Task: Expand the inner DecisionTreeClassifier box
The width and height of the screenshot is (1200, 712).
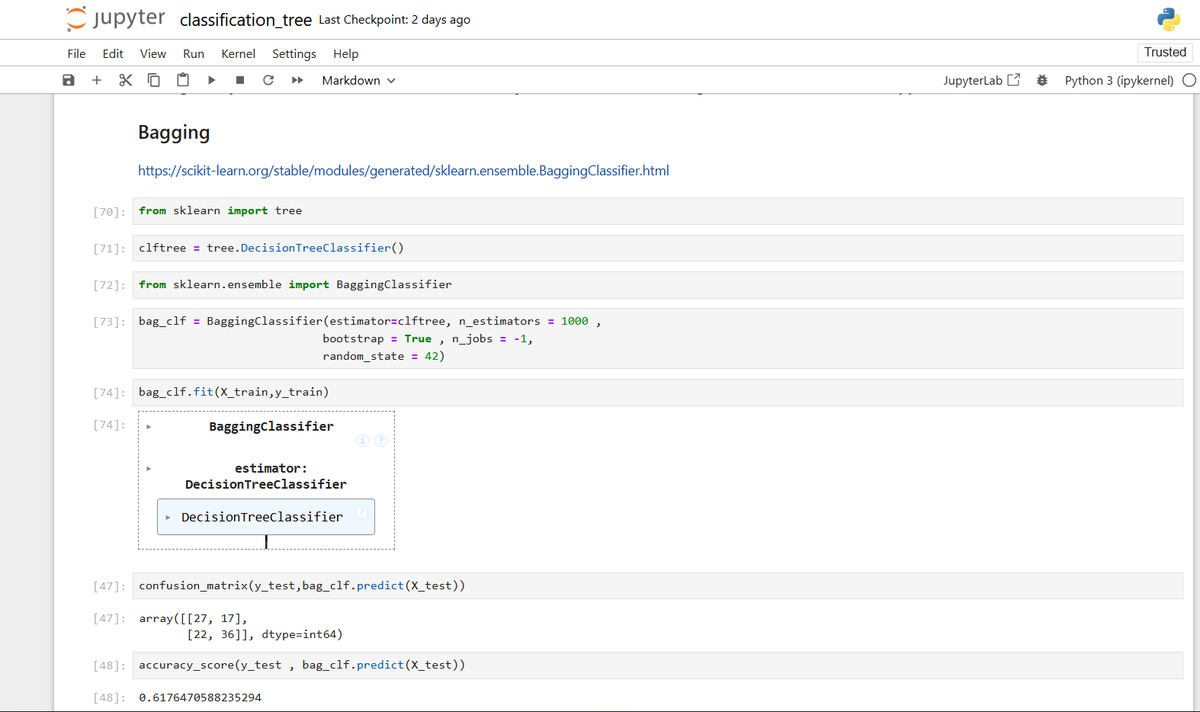Action: tap(168, 517)
